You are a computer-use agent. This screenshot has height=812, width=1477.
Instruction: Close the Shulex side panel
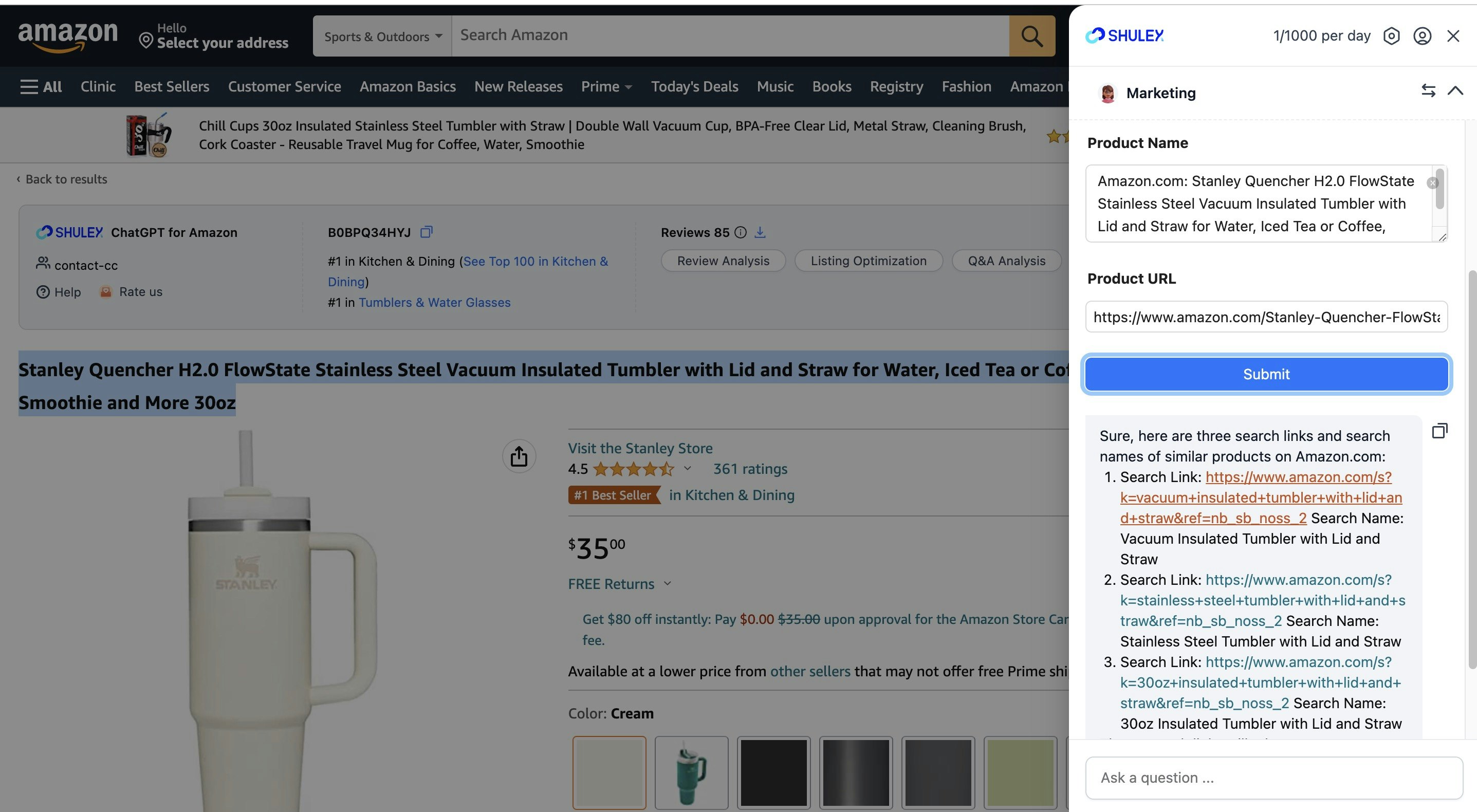click(1453, 36)
